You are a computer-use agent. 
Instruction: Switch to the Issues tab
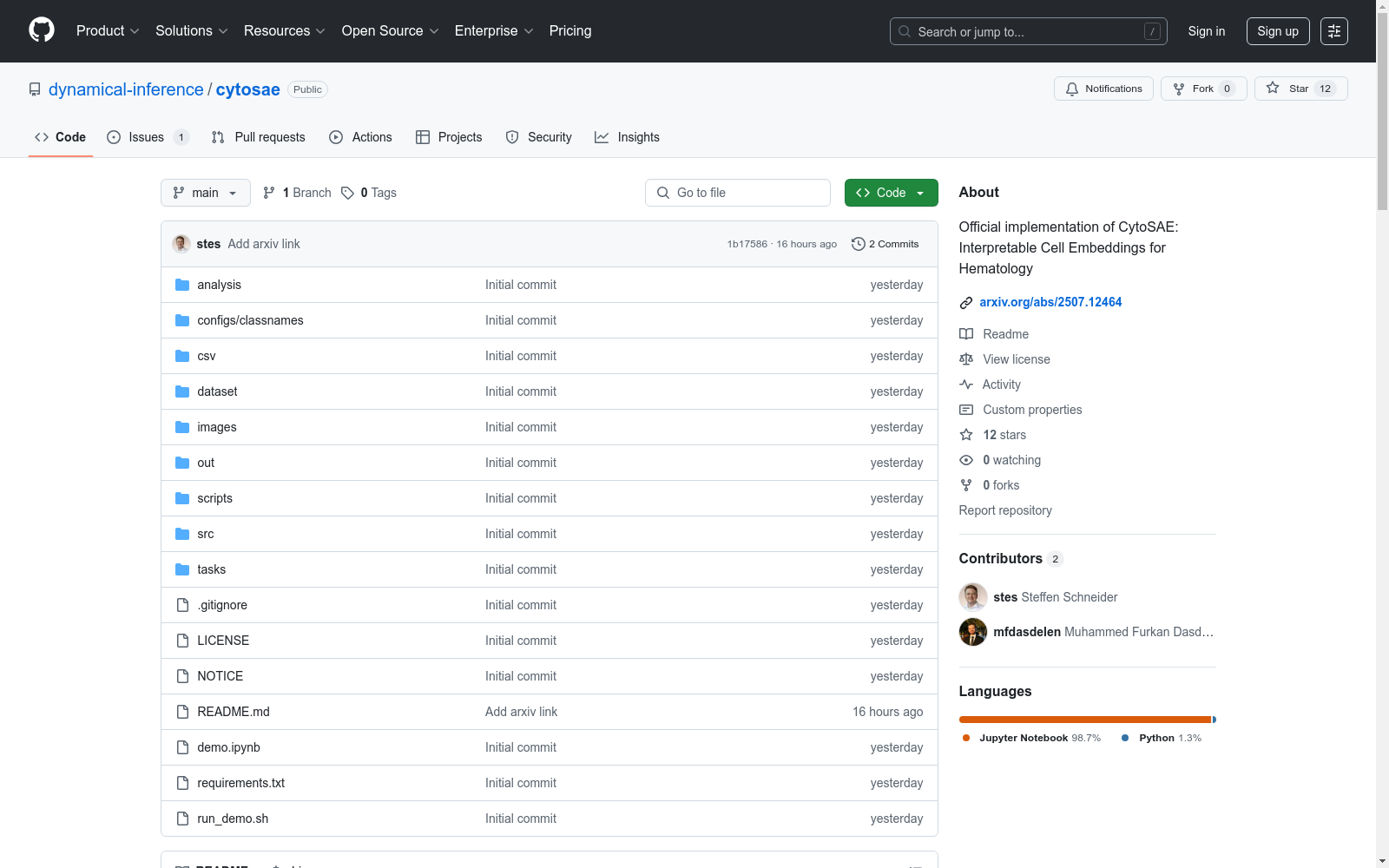[x=148, y=137]
